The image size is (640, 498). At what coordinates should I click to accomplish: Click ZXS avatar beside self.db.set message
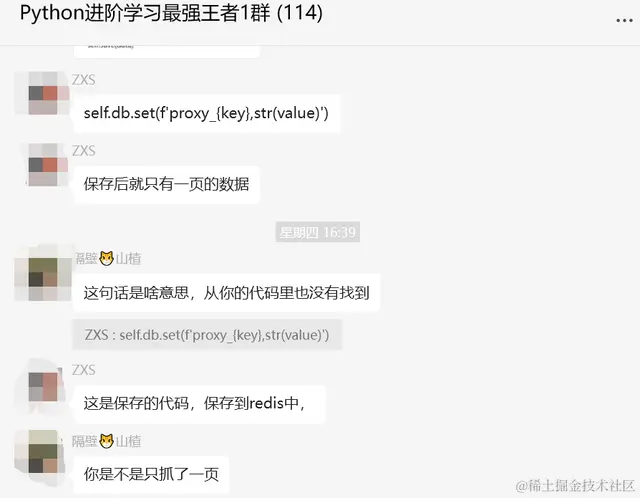coord(42,93)
